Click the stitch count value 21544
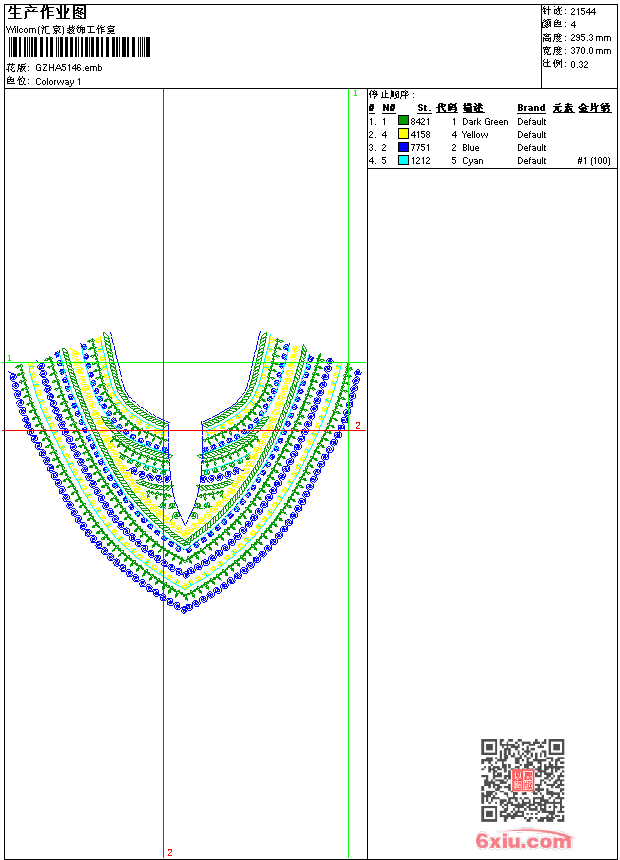 point(583,11)
